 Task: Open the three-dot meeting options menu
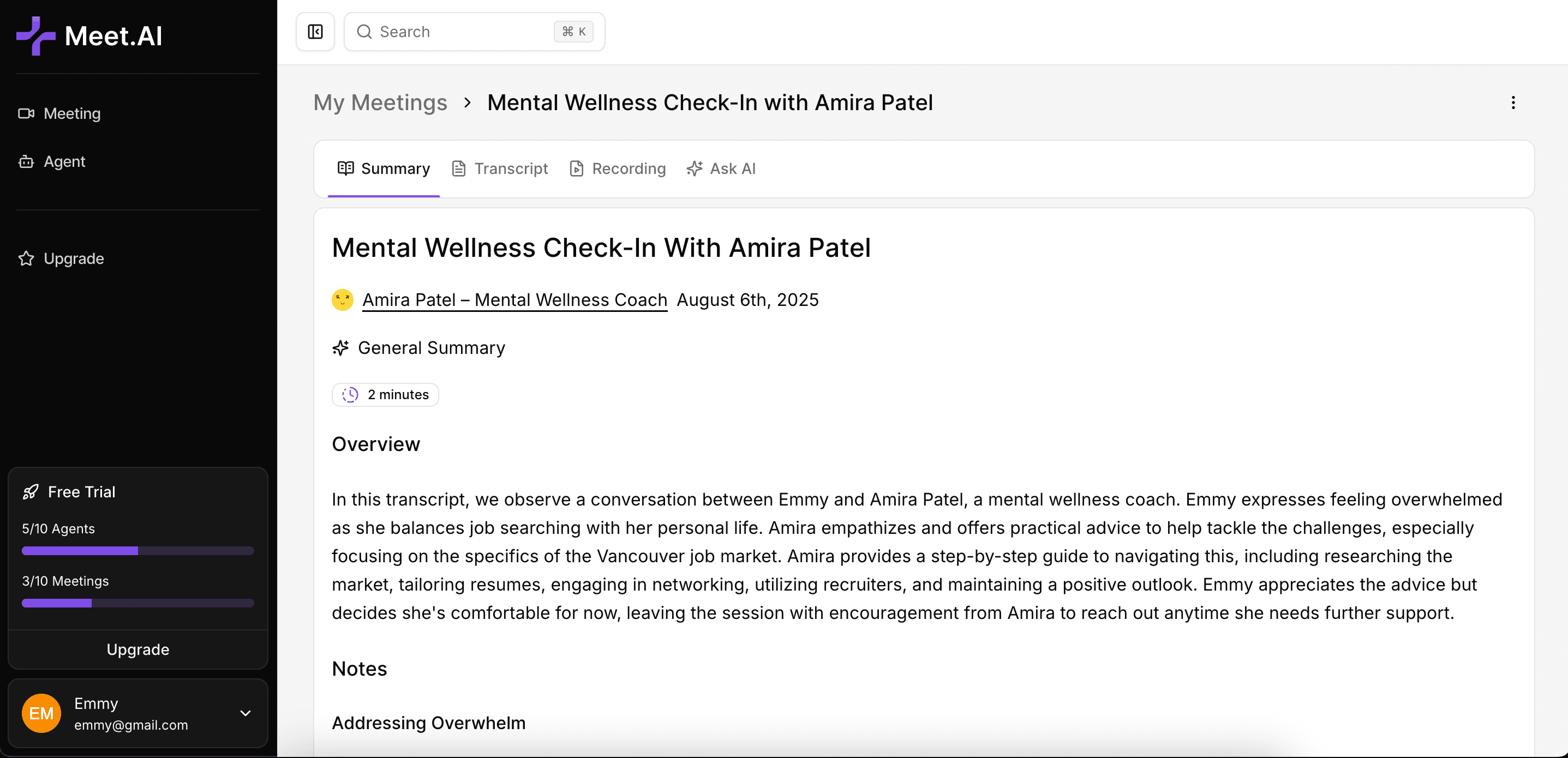coord(1512,103)
